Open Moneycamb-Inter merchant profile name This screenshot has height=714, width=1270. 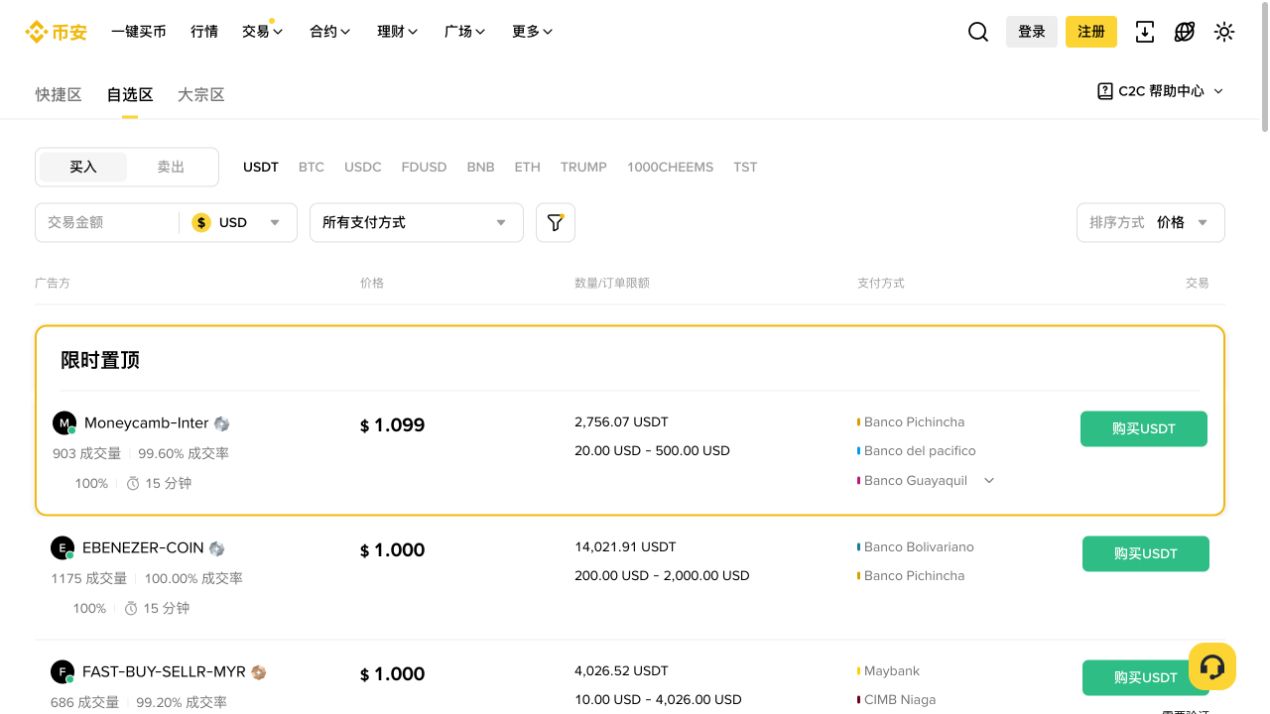146,423
